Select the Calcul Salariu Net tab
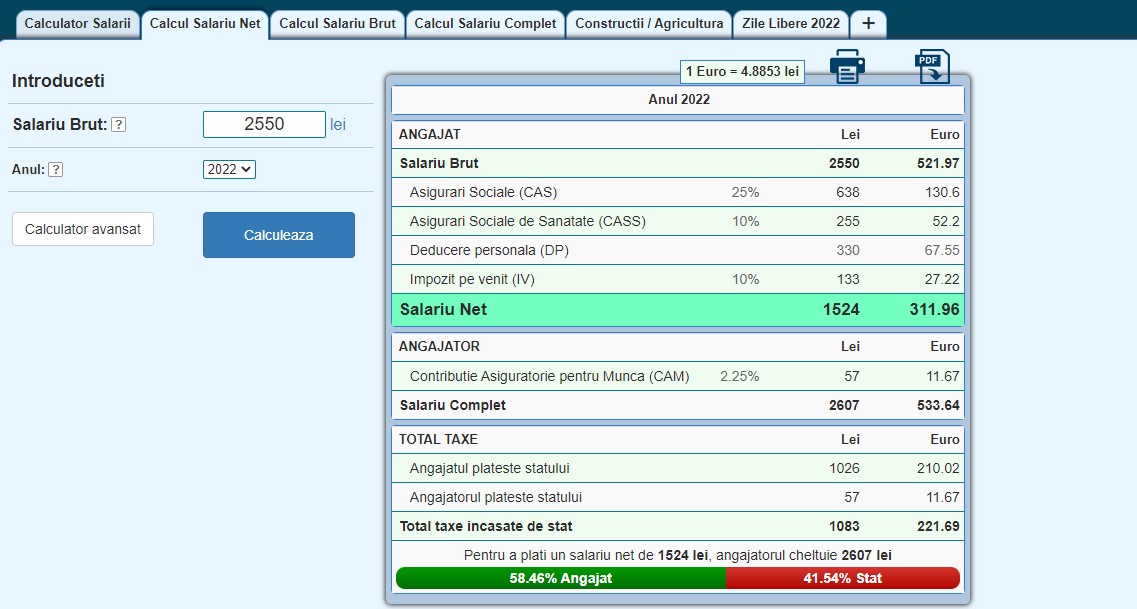Viewport: 1137px width, 609px height. [x=205, y=24]
